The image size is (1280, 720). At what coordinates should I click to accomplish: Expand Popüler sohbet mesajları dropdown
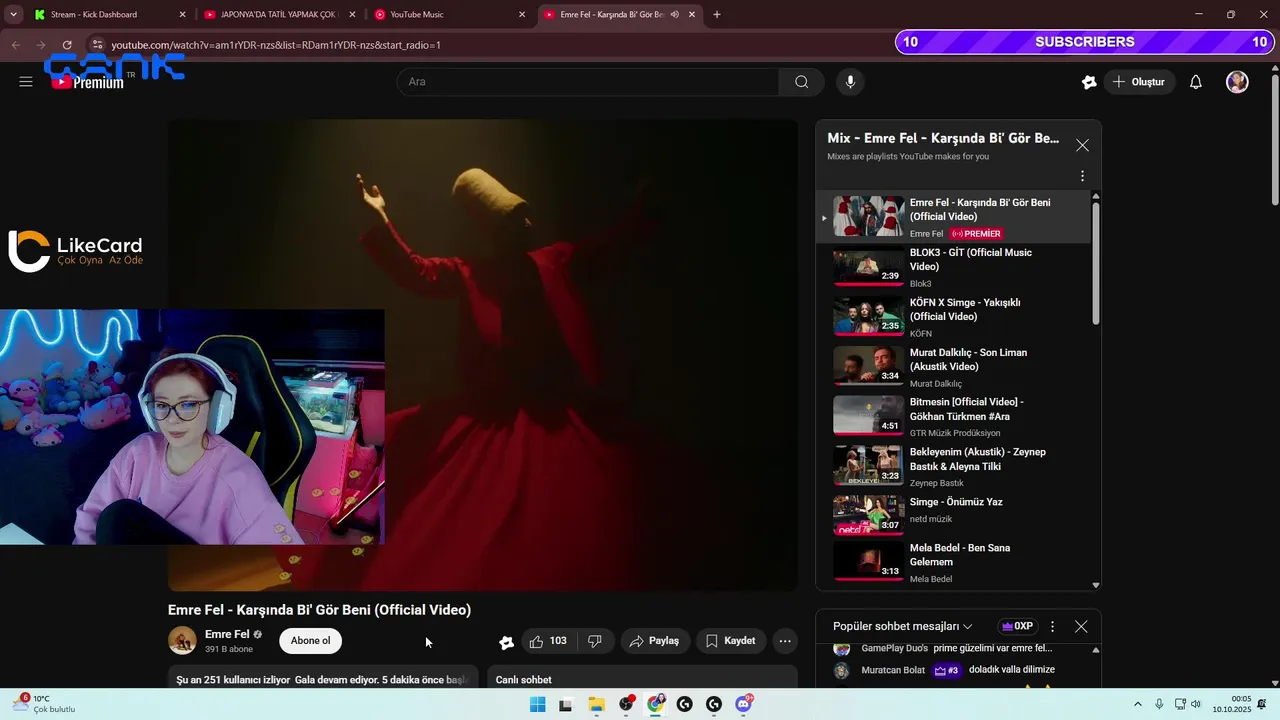click(x=903, y=626)
